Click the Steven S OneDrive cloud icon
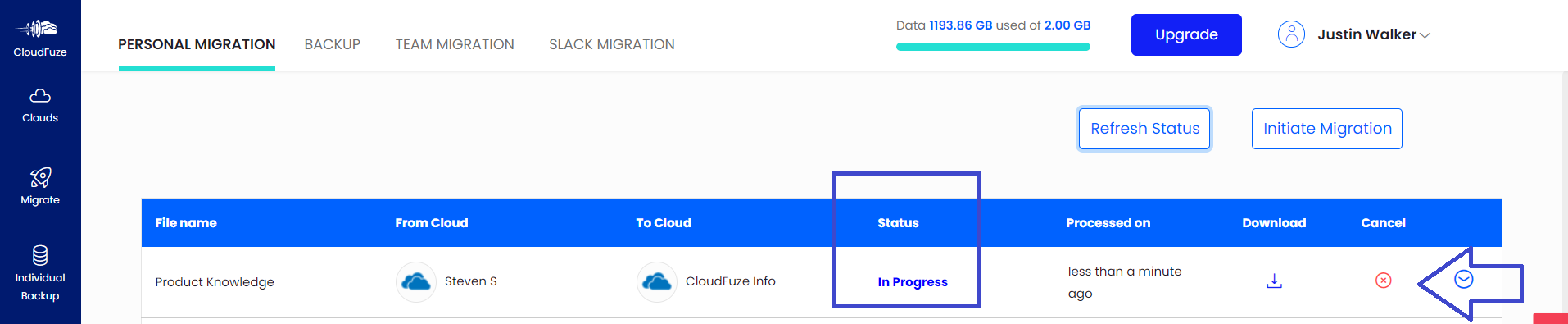 point(416,282)
